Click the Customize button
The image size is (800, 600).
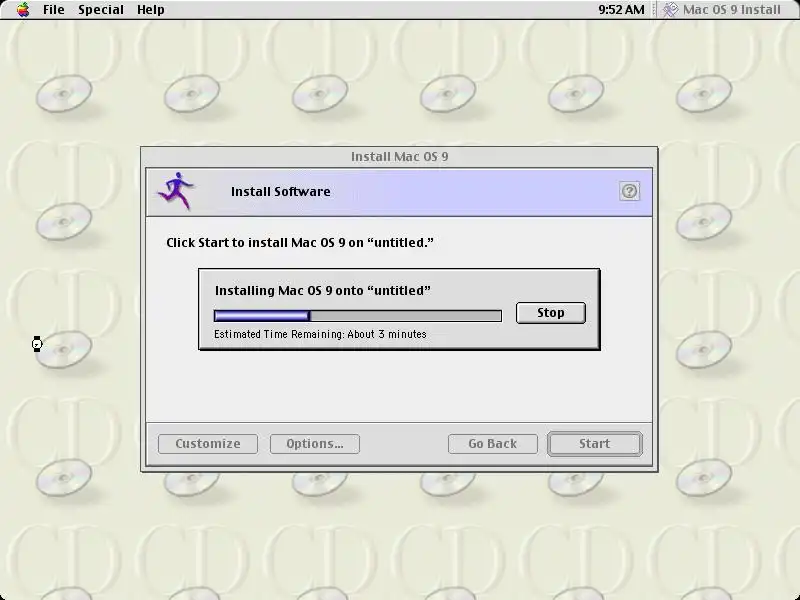208,443
